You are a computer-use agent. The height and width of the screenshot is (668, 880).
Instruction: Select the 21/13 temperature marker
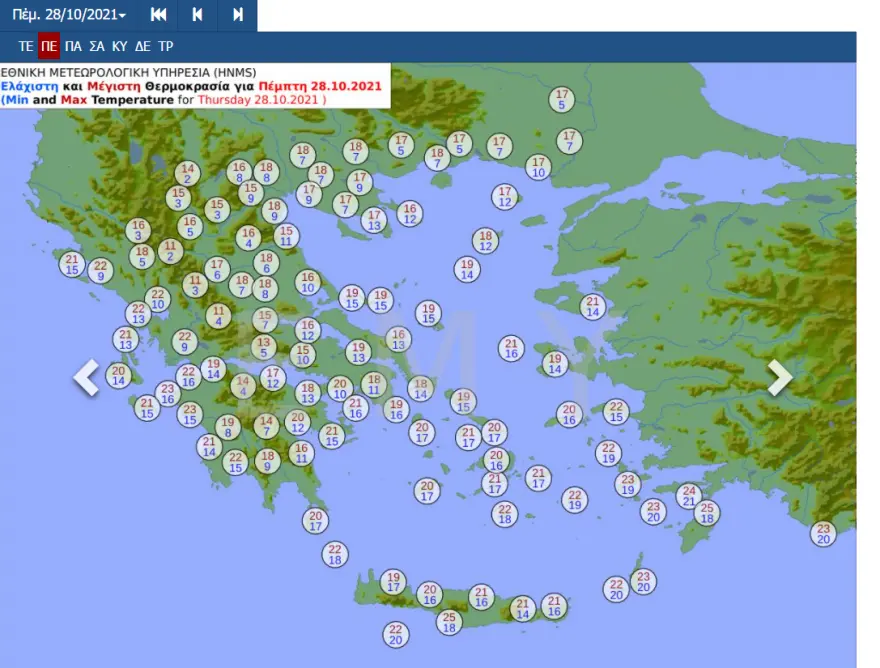coord(125,339)
